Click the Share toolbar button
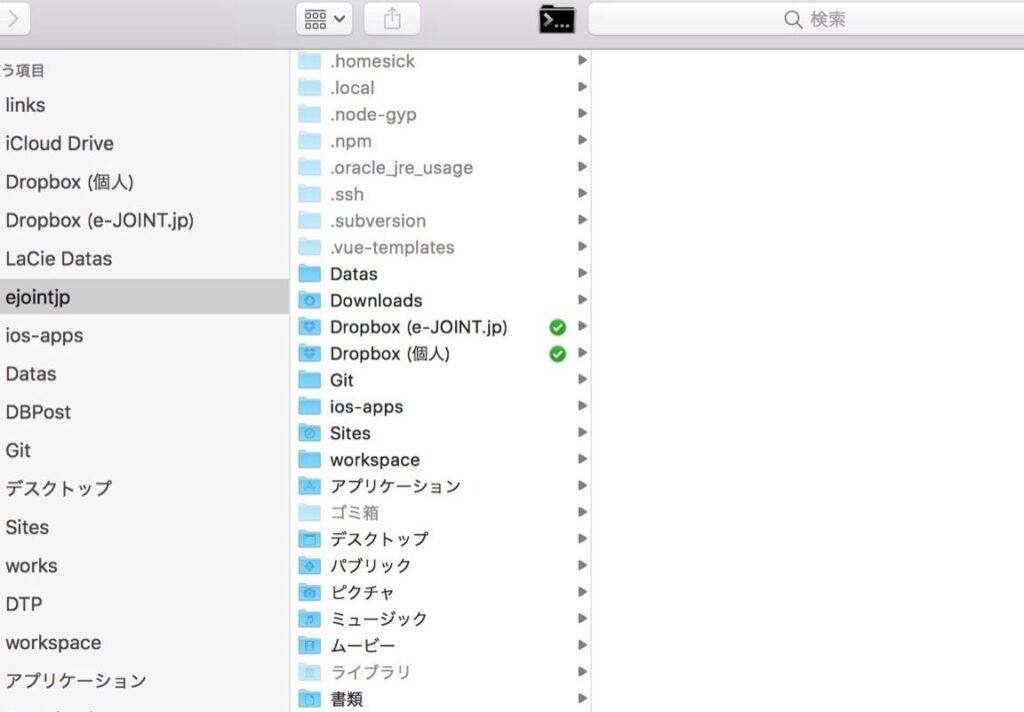Viewport: 1024px width, 712px height. (392, 19)
